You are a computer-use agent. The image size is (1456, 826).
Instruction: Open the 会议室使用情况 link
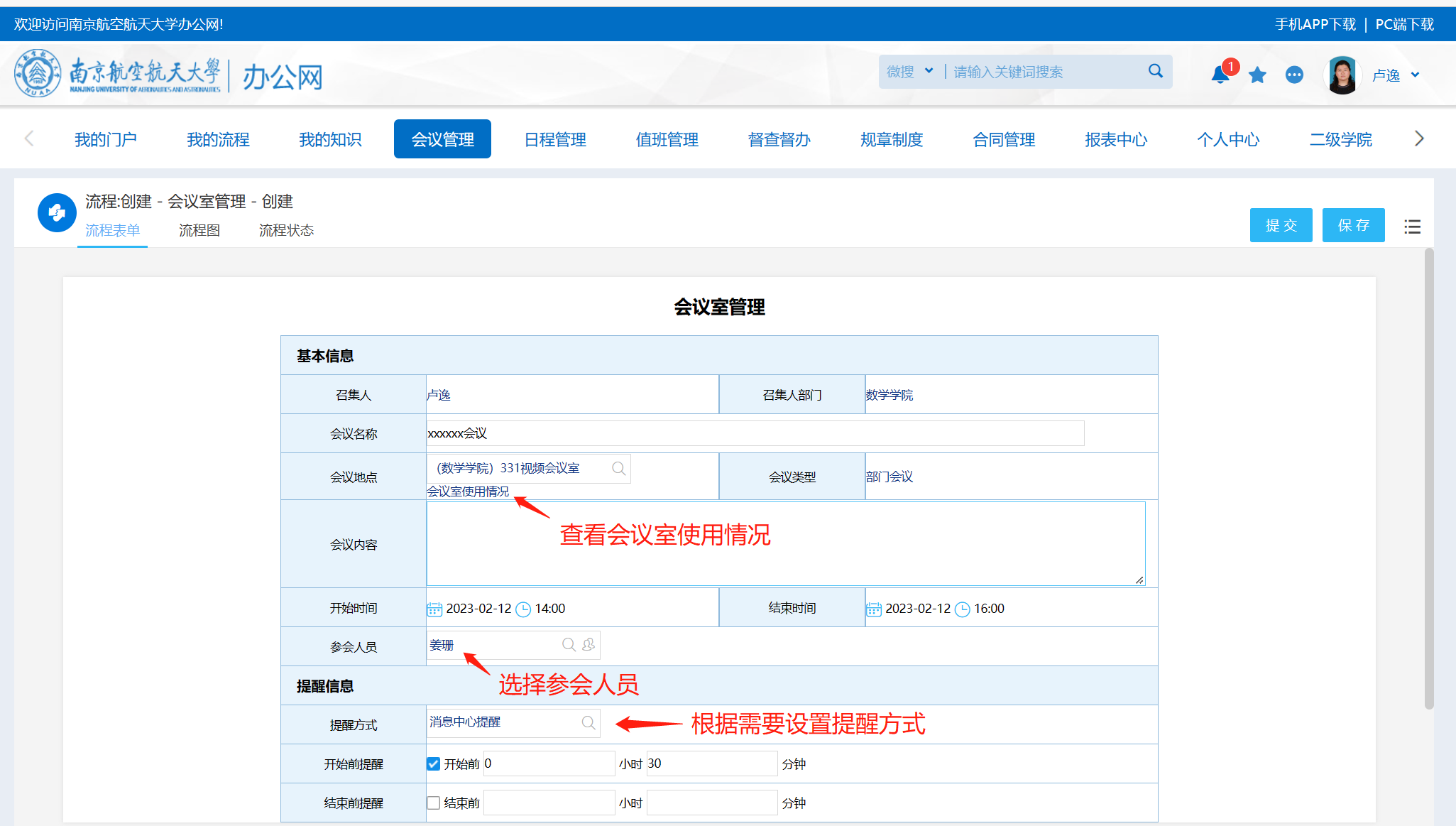click(468, 491)
